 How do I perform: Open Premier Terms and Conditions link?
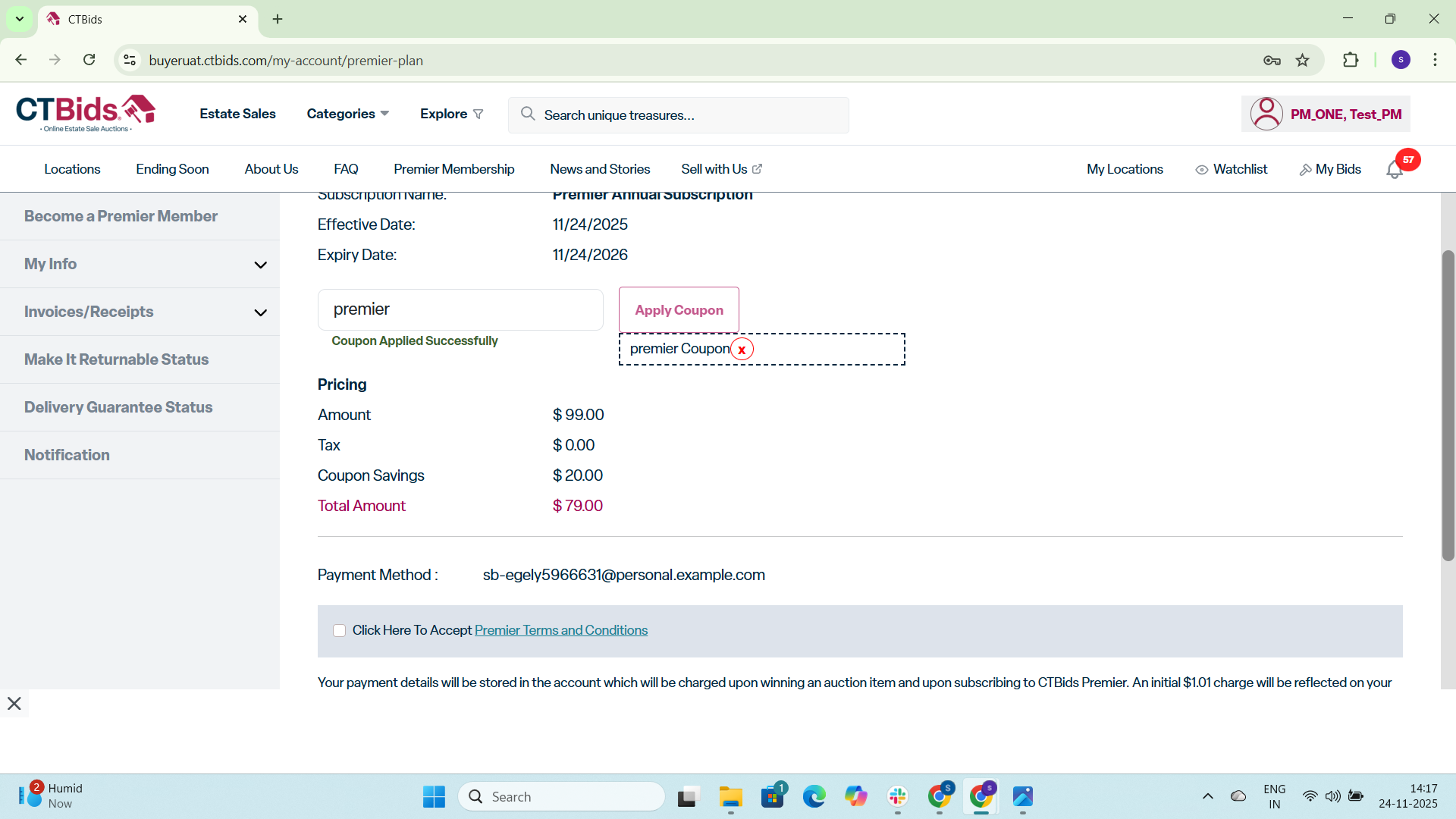(x=560, y=630)
